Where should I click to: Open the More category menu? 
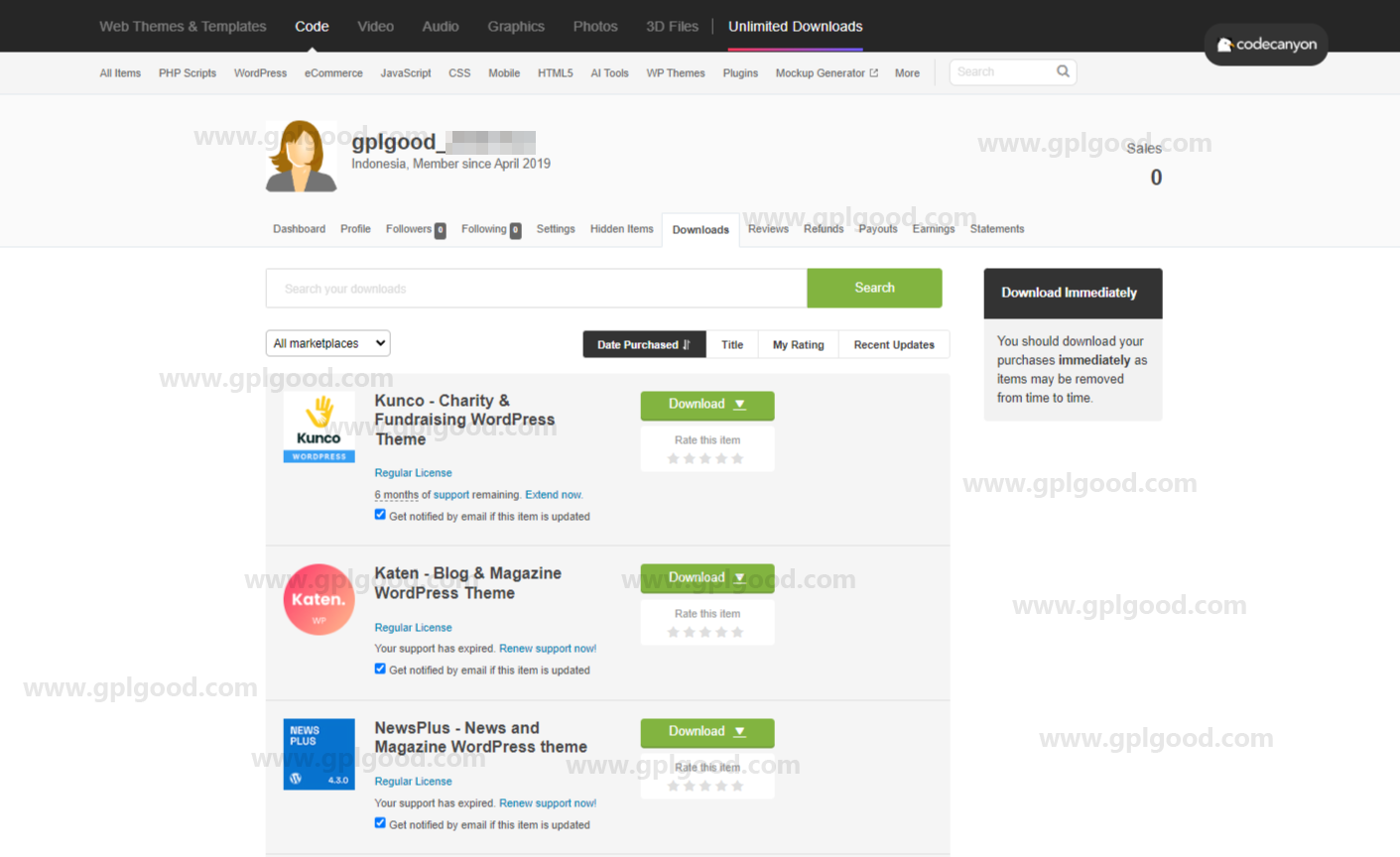907,73
